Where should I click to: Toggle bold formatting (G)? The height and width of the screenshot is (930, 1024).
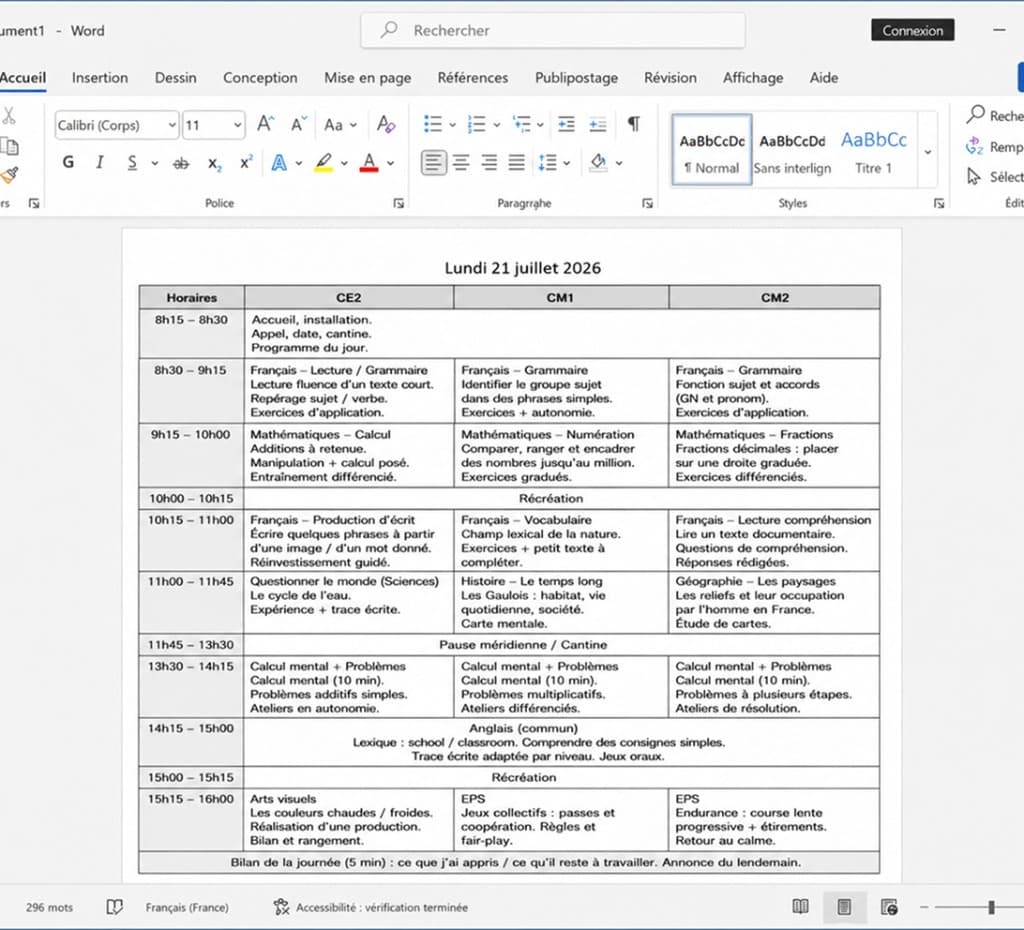pyautogui.click(x=68, y=162)
